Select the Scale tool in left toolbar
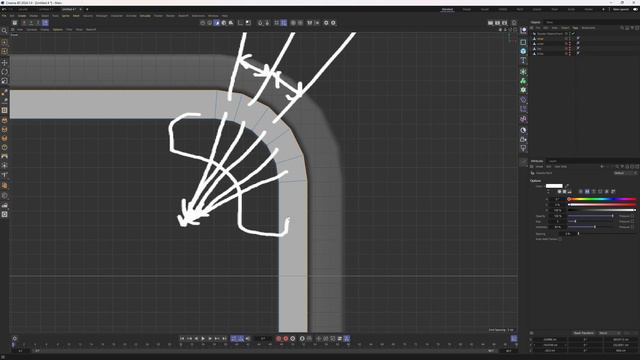The image size is (640, 360). pyautogui.click(x=4, y=80)
